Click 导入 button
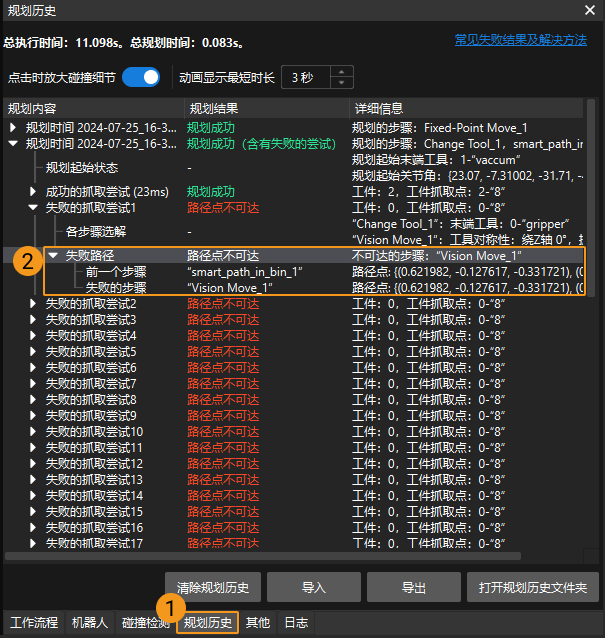The height and width of the screenshot is (638, 605). tap(314, 587)
